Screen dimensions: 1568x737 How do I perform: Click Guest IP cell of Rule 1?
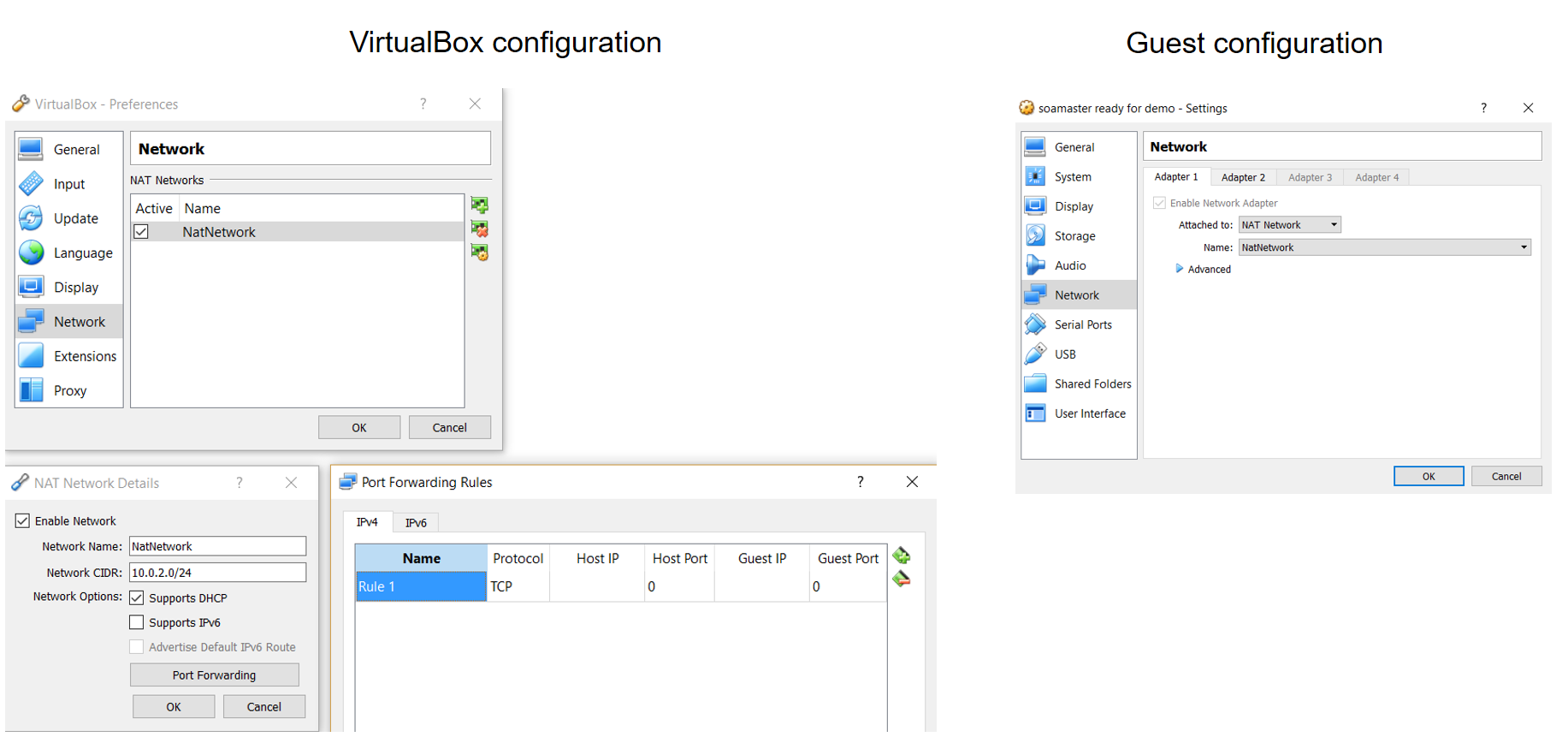tap(762, 586)
